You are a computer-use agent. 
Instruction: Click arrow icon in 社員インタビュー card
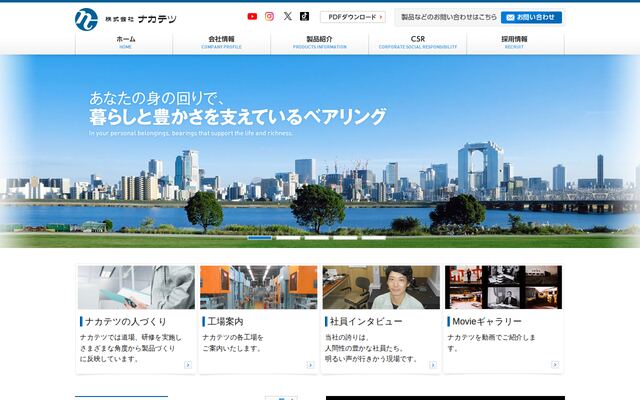[x=433, y=365]
